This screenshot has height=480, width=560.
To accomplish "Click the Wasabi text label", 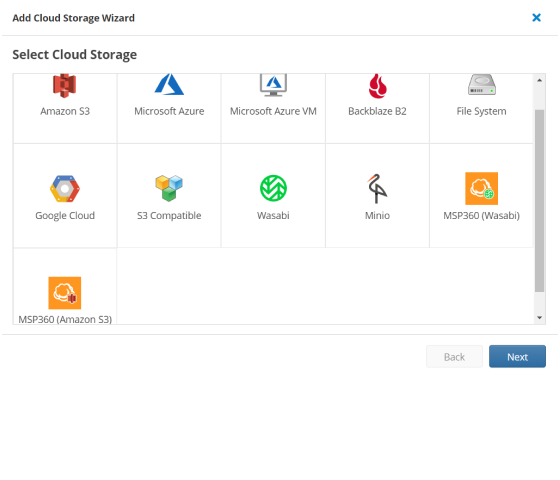I will pyautogui.click(x=273, y=216).
